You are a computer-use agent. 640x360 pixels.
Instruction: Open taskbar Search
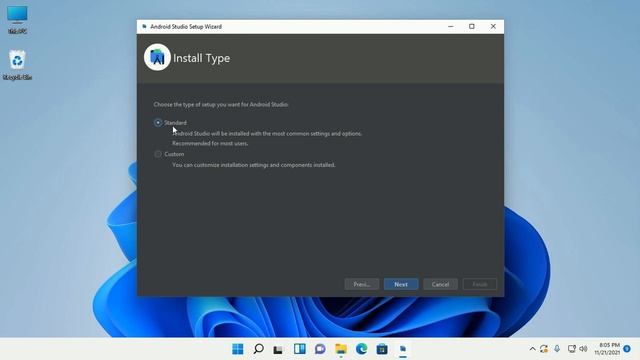coord(258,349)
